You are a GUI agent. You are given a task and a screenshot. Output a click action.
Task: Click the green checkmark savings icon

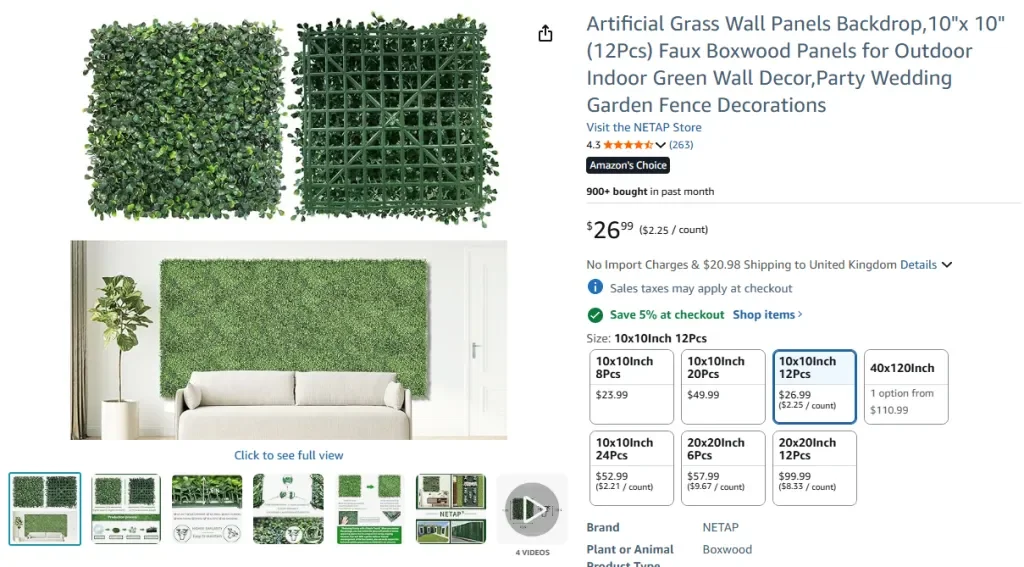(595, 315)
